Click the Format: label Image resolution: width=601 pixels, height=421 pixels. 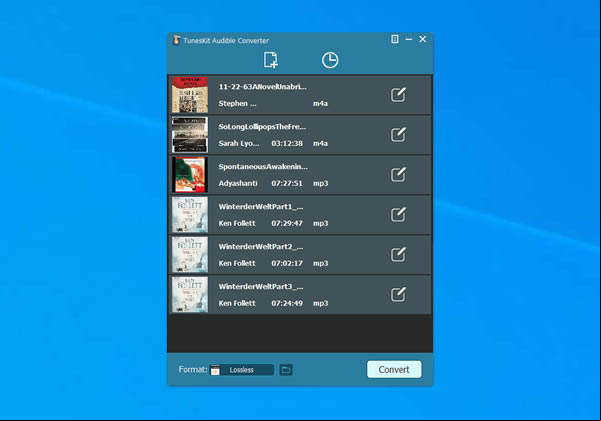(x=193, y=369)
